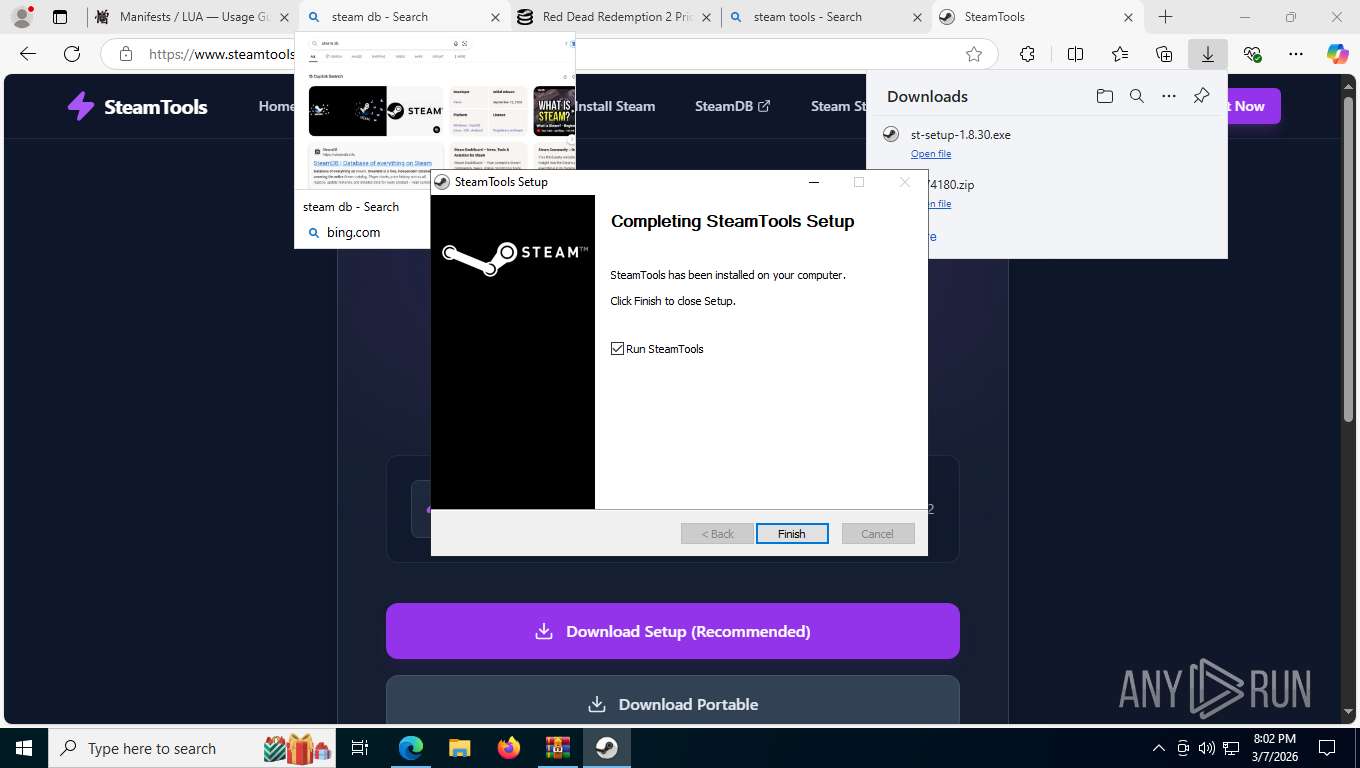Viewport: 1360px width, 768px height.
Task: Click the bing.com entry in tab preview
Action: pyautogui.click(x=353, y=232)
